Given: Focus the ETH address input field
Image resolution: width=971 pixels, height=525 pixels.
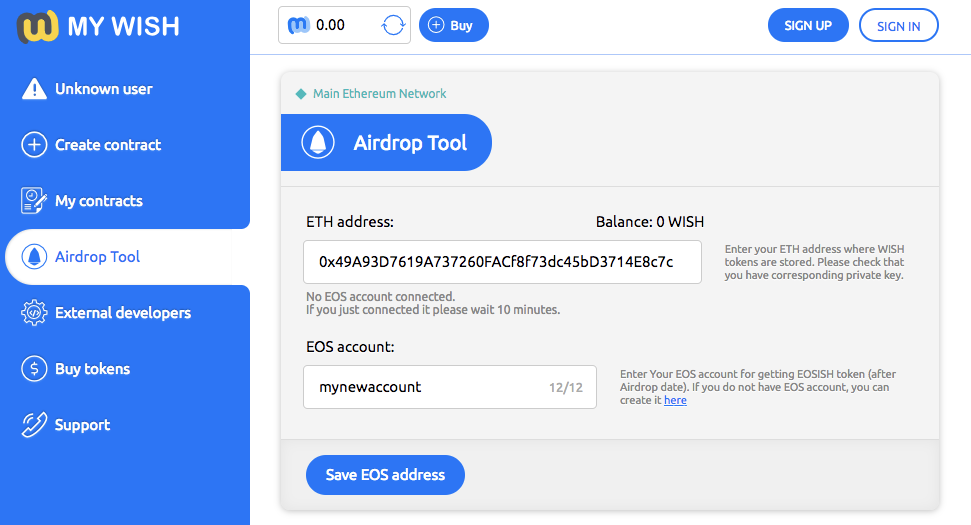Looking at the screenshot, I should (x=502, y=262).
